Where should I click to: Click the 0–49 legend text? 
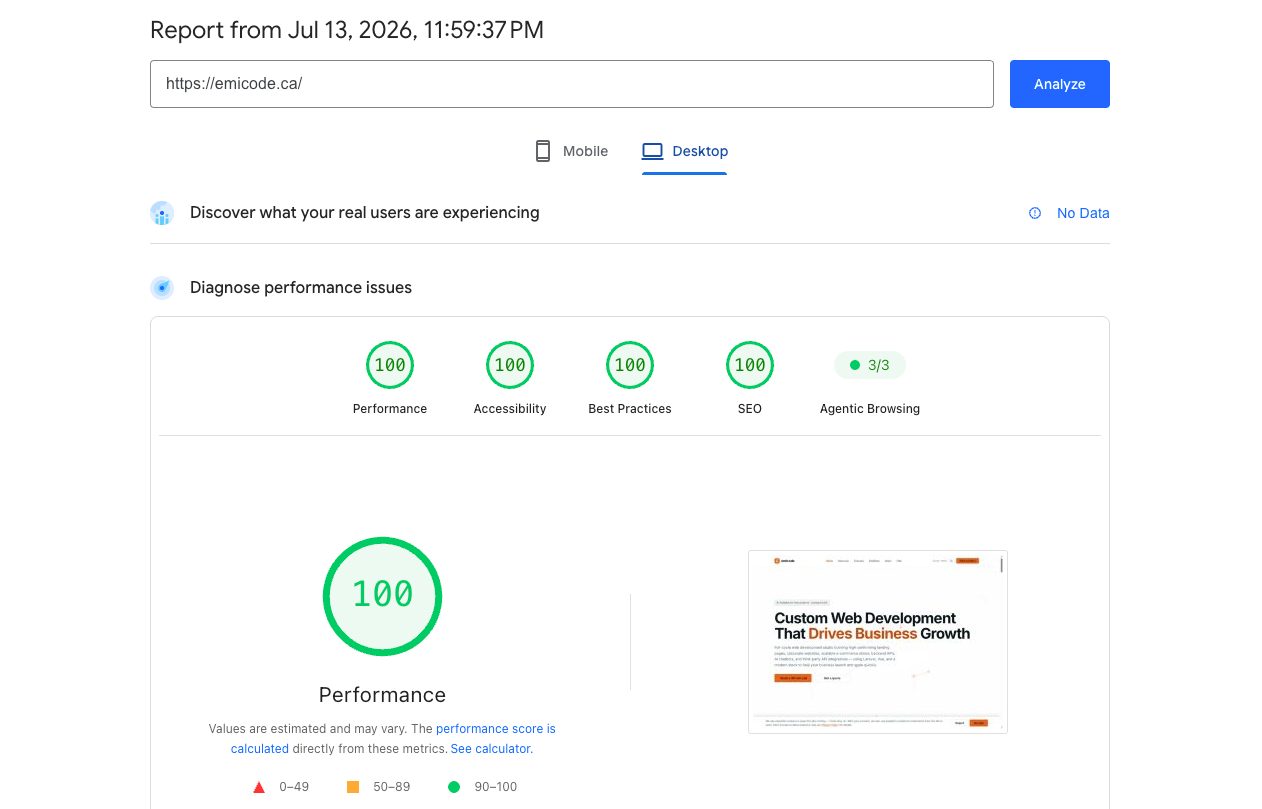tap(294, 787)
